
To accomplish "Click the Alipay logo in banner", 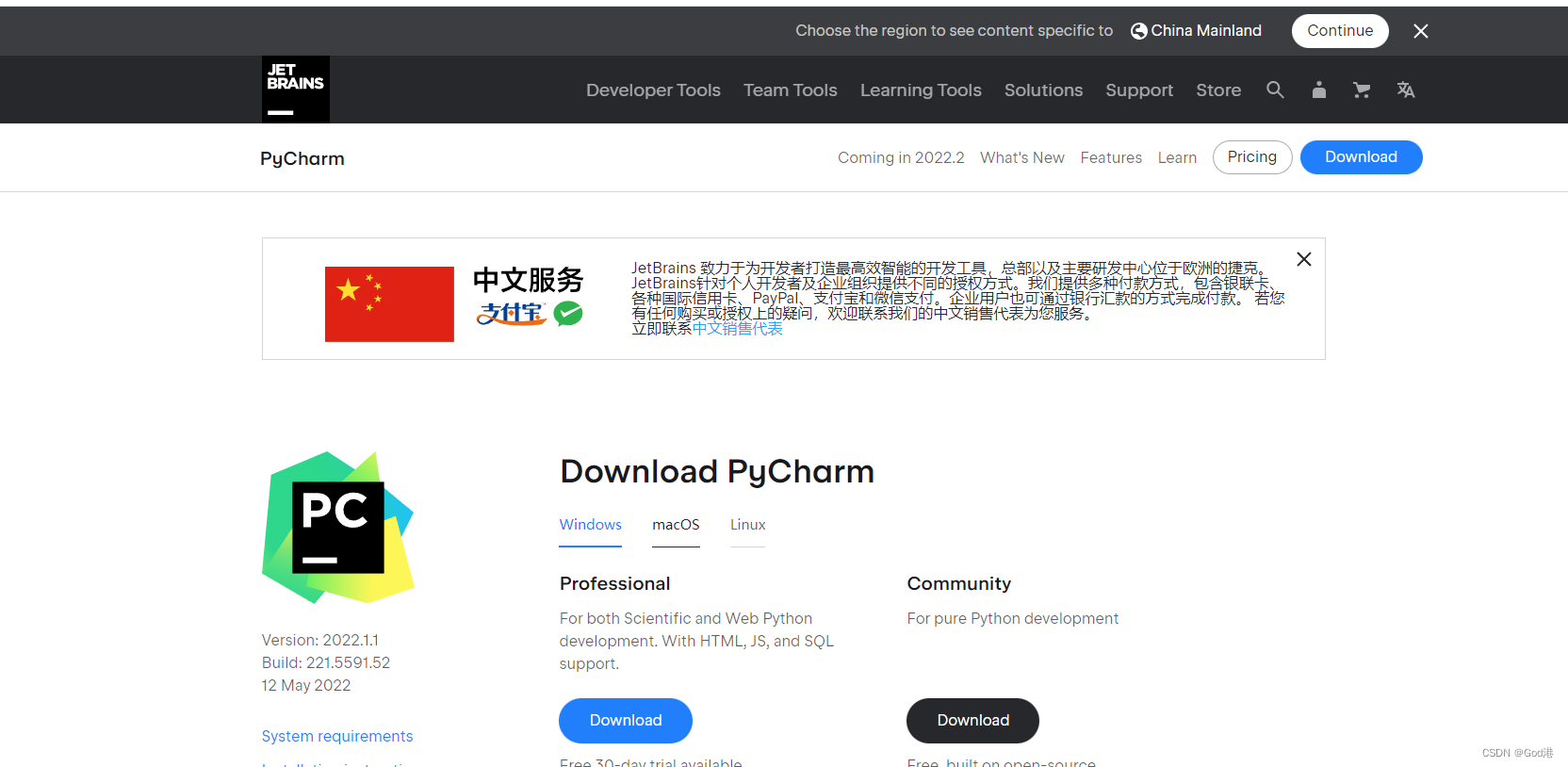I will point(512,314).
